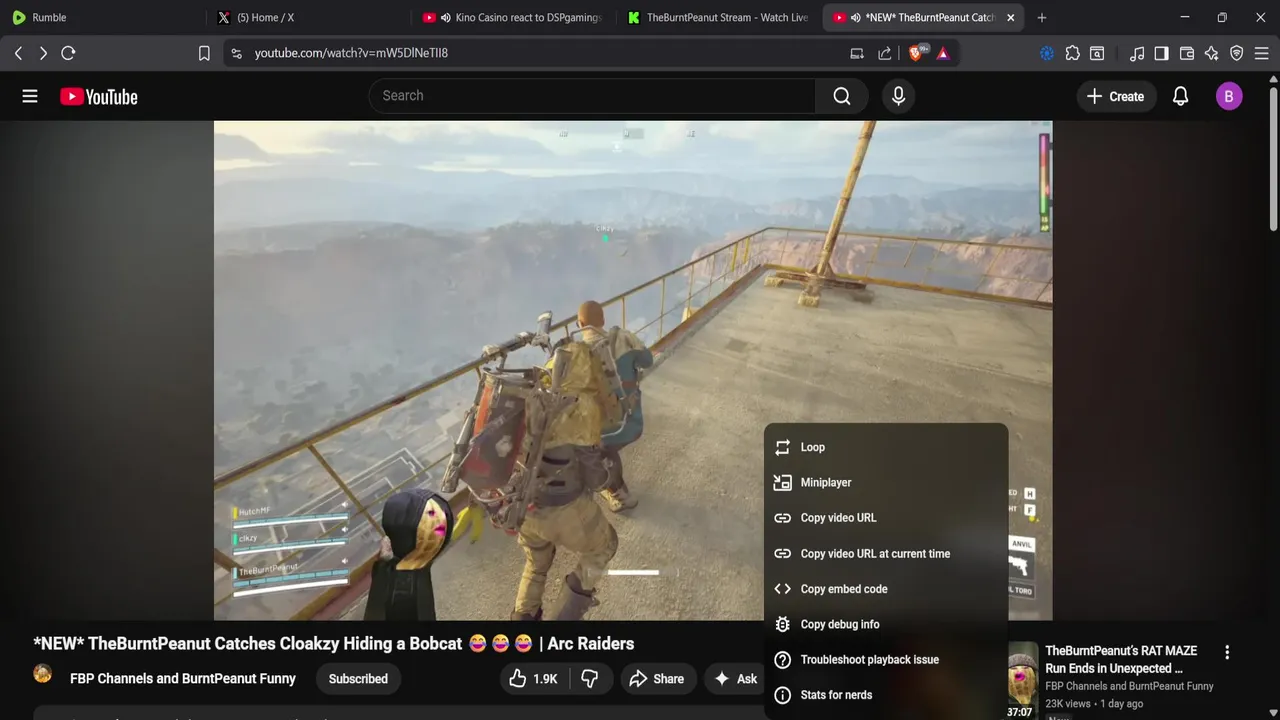Switch to the Kino Casino react tab
Image resolution: width=1280 pixels, height=720 pixels.
click(x=513, y=17)
